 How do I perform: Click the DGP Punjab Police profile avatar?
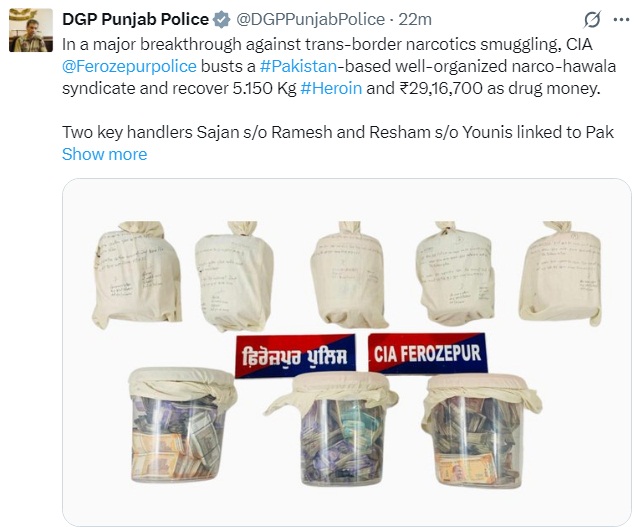click(31, 30)
